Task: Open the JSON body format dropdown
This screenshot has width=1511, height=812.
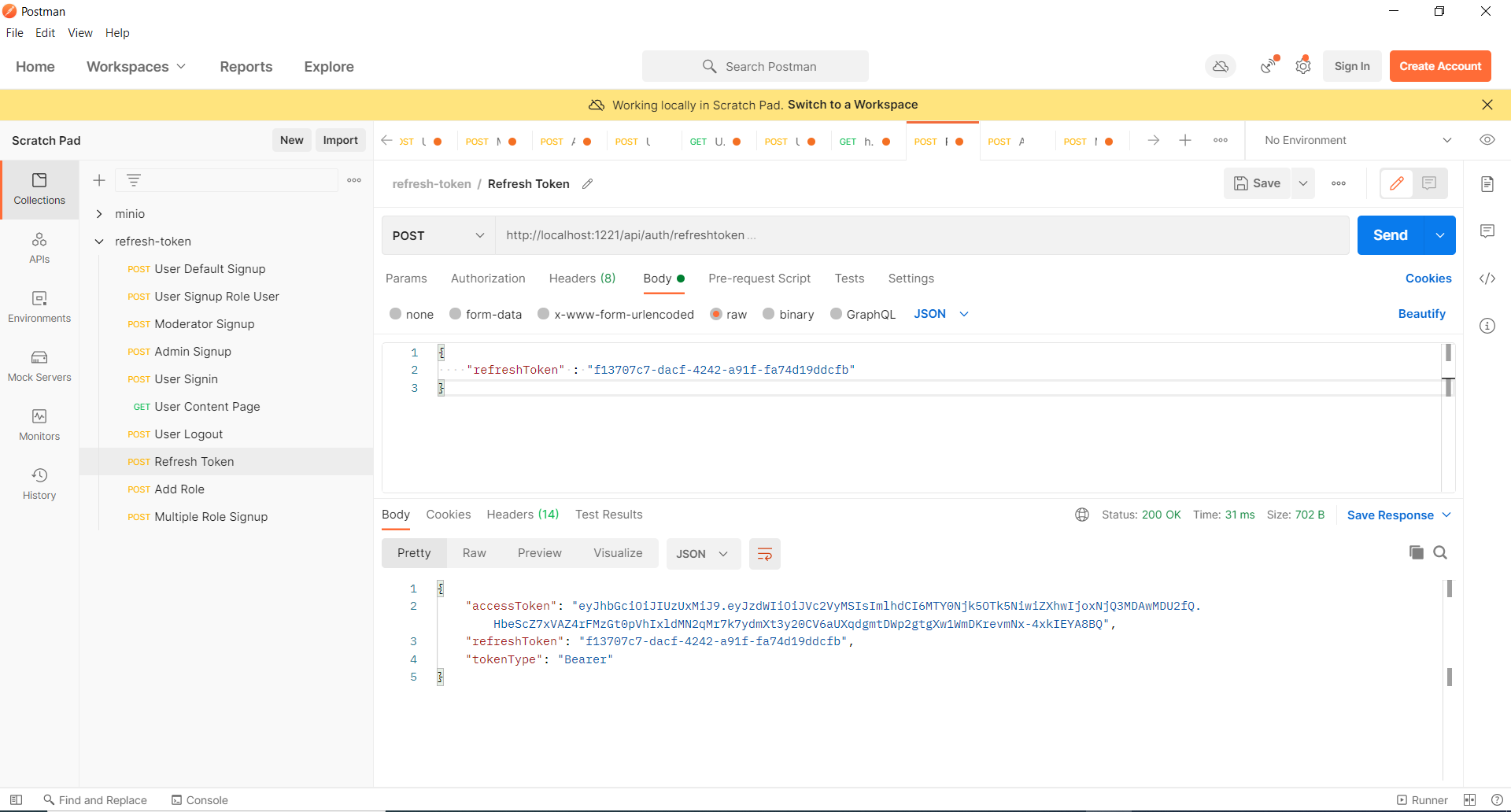Action: click(940, 314)
